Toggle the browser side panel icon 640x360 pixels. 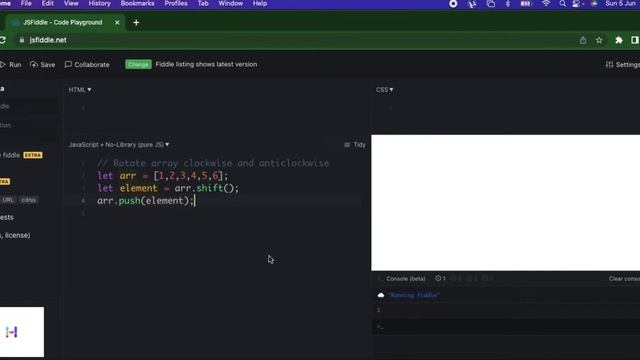635,40
